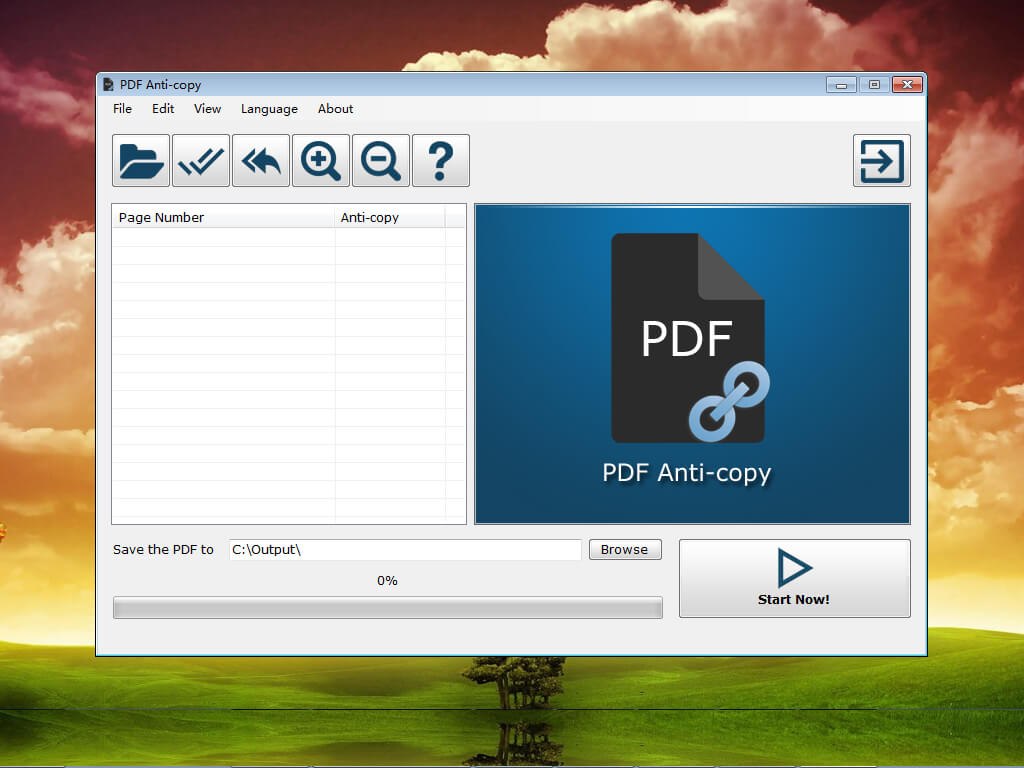Viewport: 1024px width, 768px height.
Task: Click the reply-all arrows undo icon
Action: pos(261,161)
